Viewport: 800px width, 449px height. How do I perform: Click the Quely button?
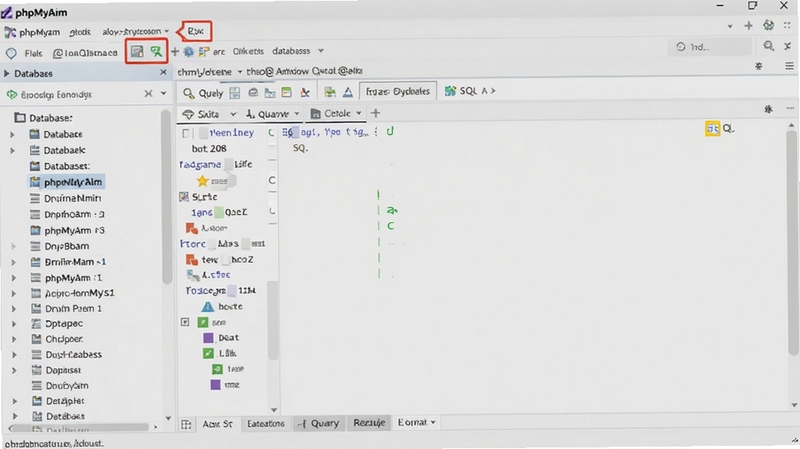point(204,93)
